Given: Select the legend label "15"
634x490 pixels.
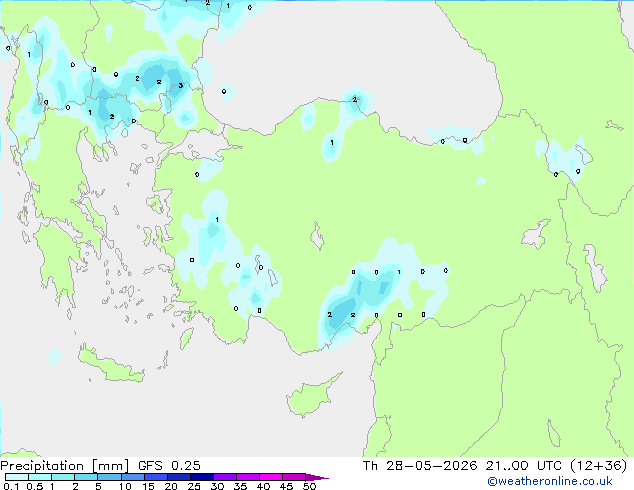Looking at the screenshot, I should (148, 486).
